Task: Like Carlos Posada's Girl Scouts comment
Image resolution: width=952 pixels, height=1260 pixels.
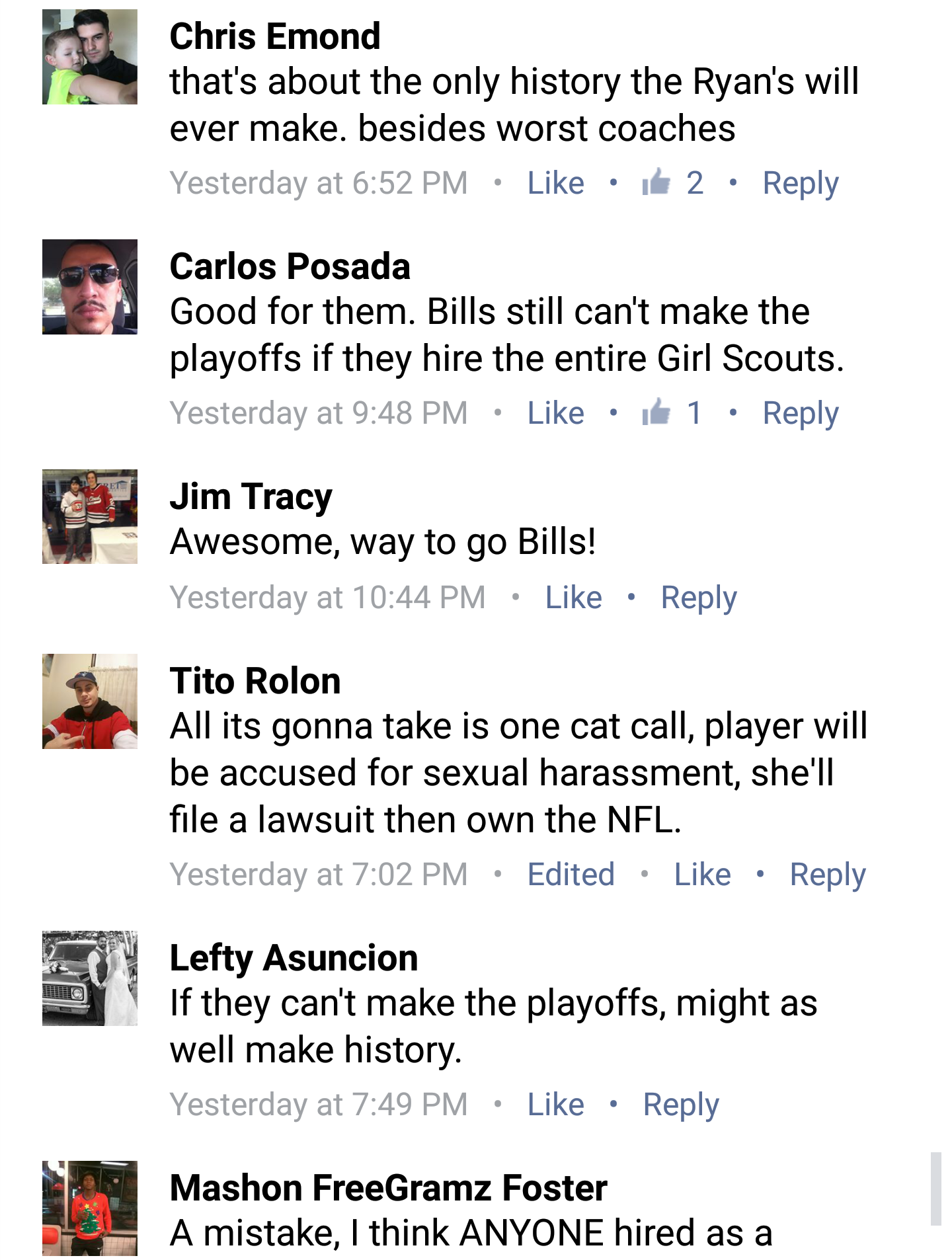Action: point(555,413)
